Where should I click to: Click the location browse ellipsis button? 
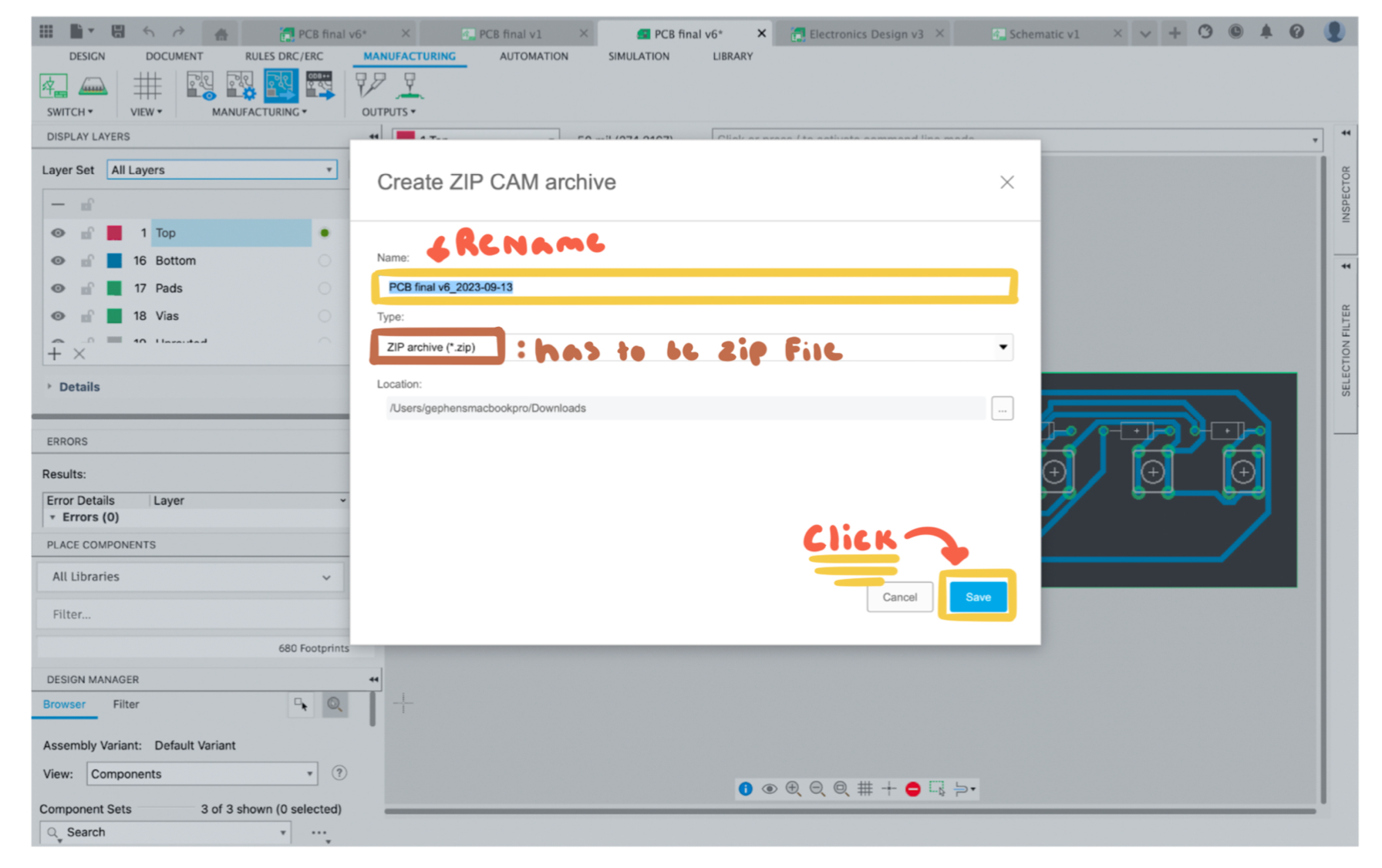[1002, 409]
